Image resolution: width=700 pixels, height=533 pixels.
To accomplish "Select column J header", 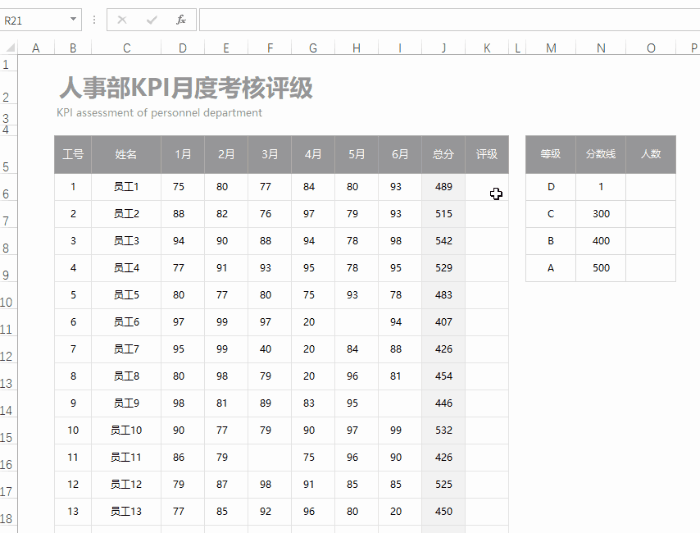I will 443,48.
